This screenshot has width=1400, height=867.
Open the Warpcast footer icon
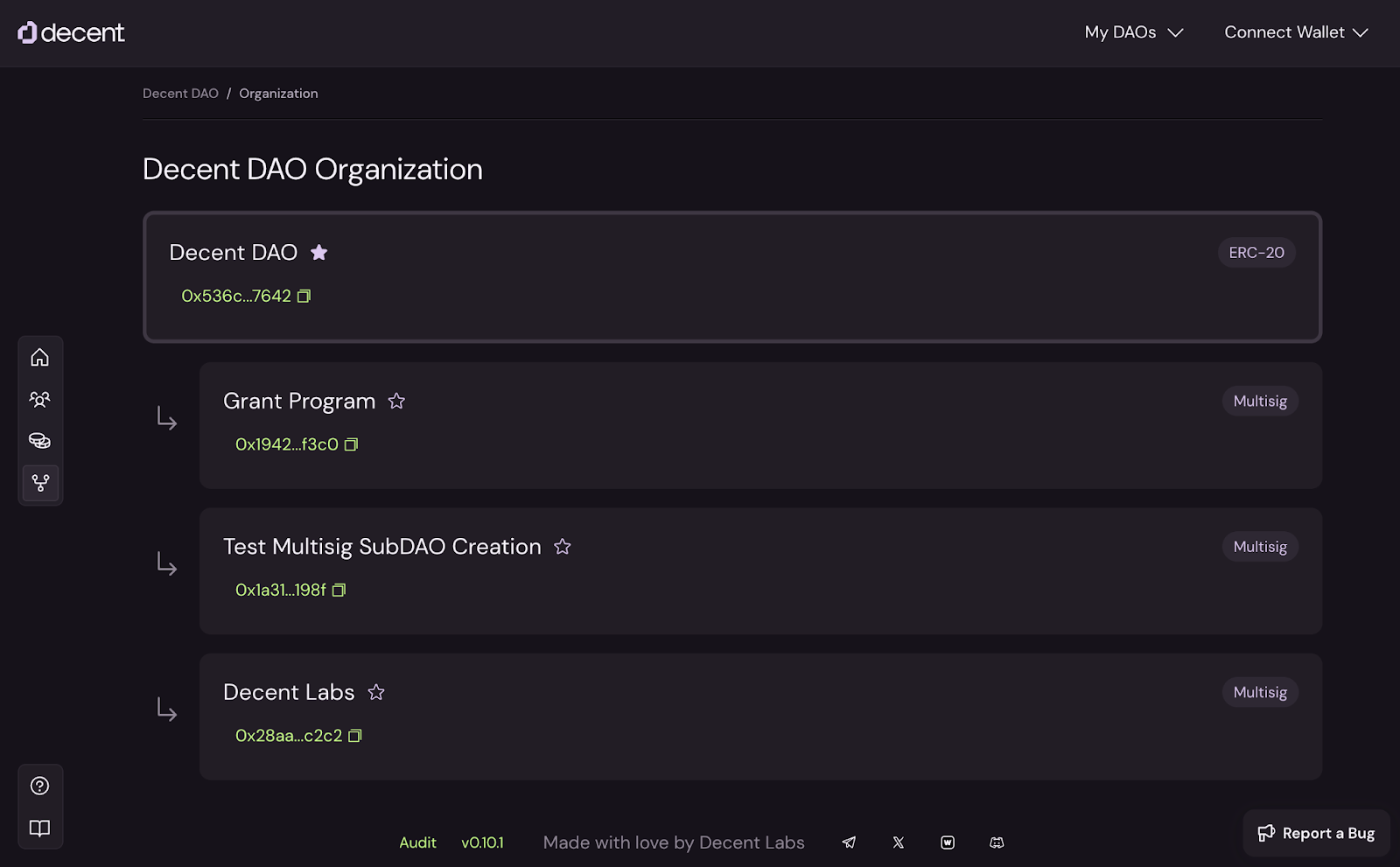coord(948,843)
